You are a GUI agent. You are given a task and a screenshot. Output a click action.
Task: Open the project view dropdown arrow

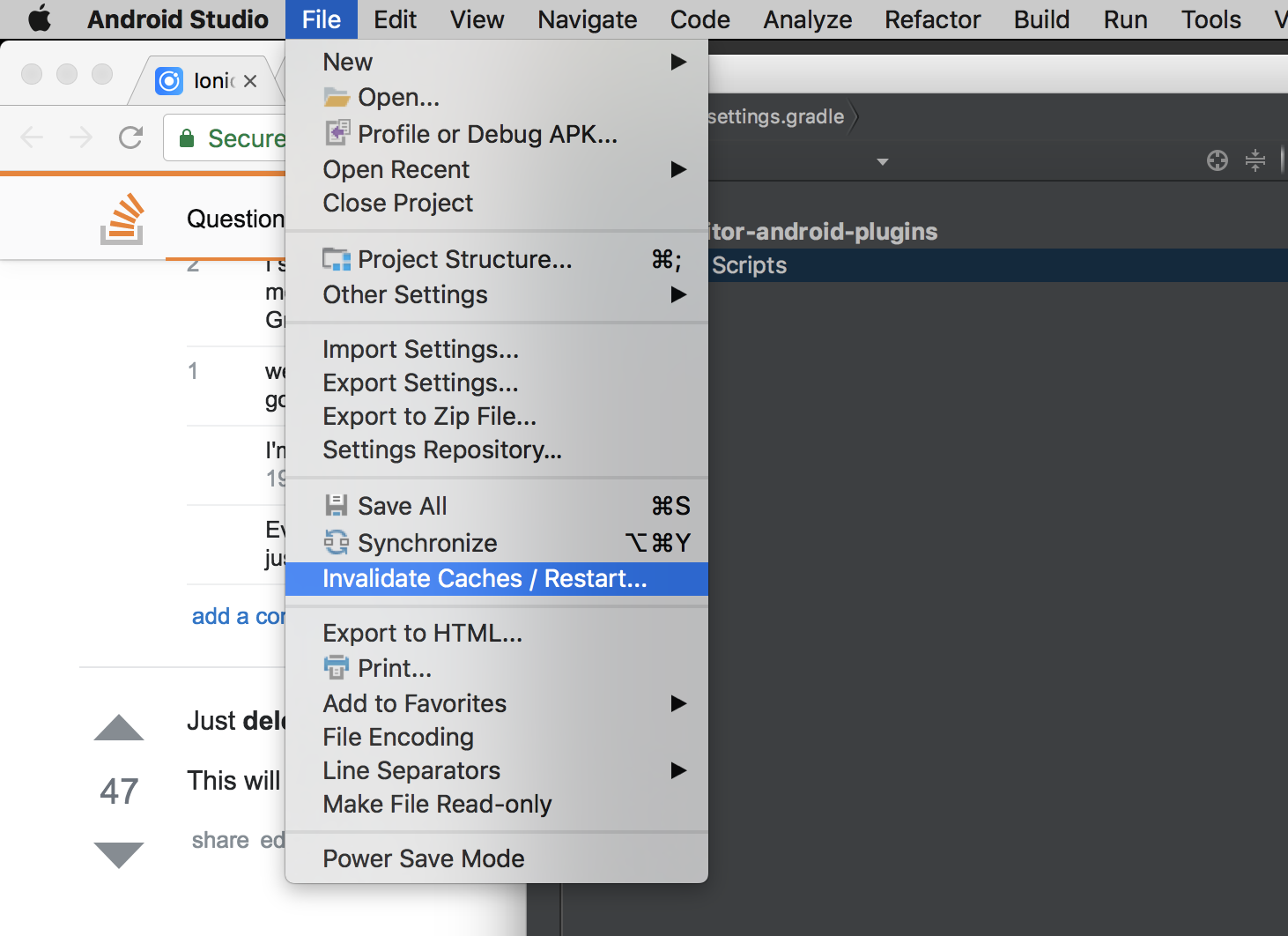tap(882, 162)
